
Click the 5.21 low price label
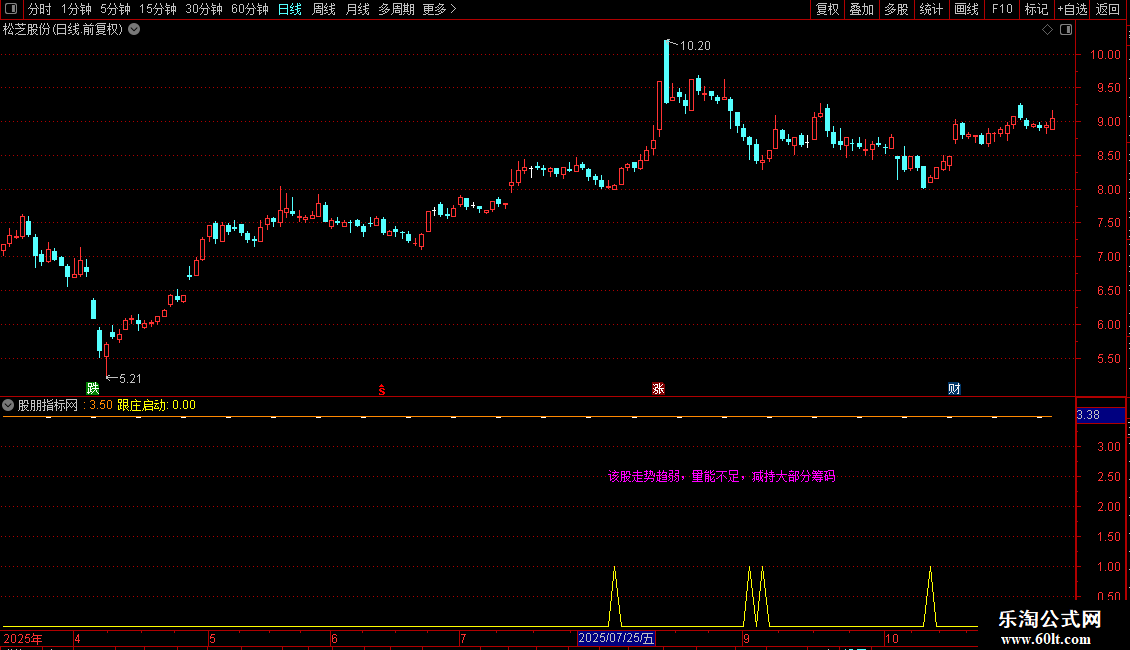click(130, 379)
